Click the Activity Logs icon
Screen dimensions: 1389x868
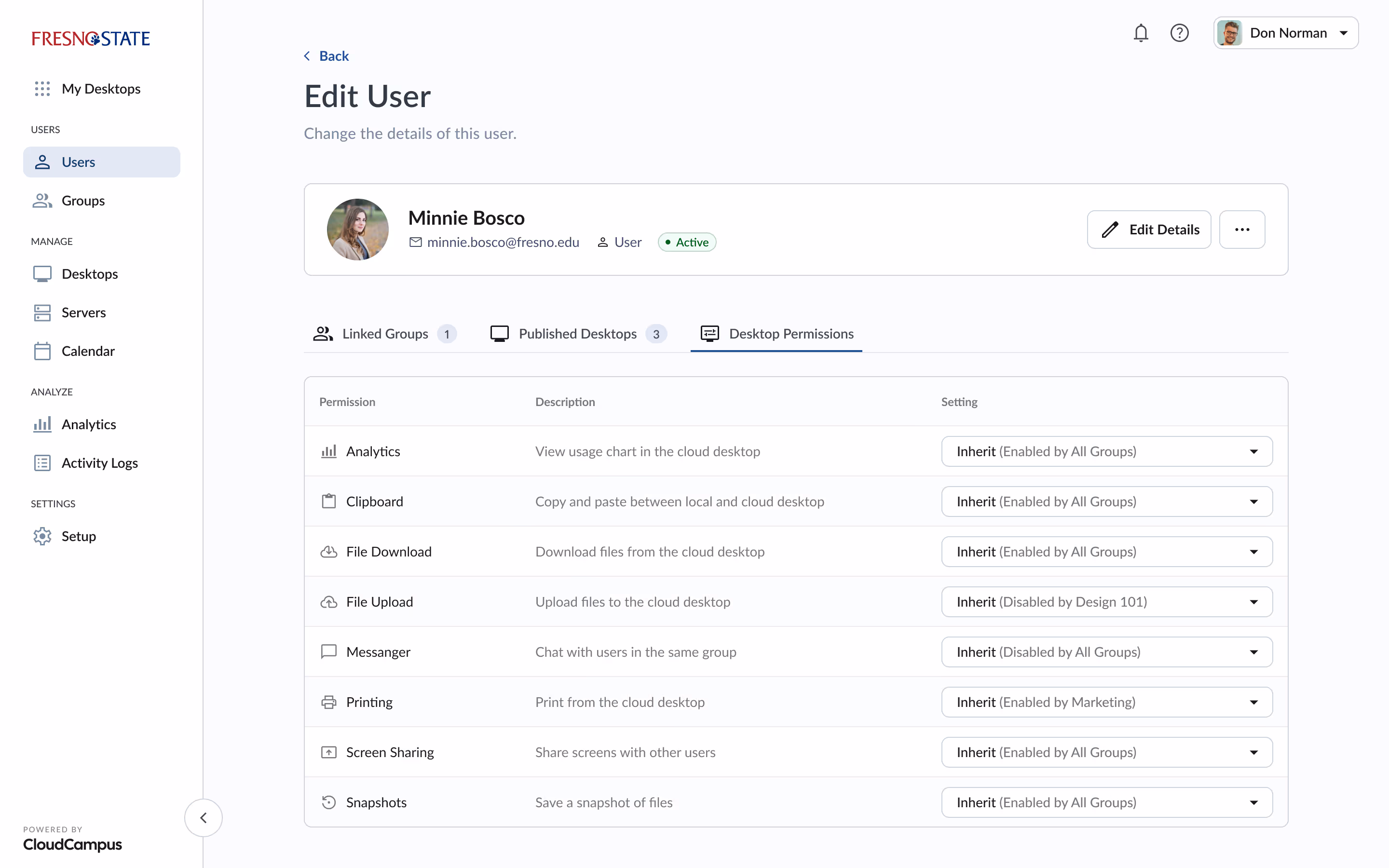click(42, 463)
